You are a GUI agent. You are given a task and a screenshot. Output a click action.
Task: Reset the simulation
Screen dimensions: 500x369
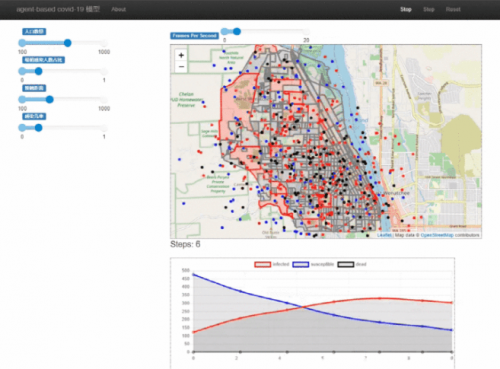[453, 9]
